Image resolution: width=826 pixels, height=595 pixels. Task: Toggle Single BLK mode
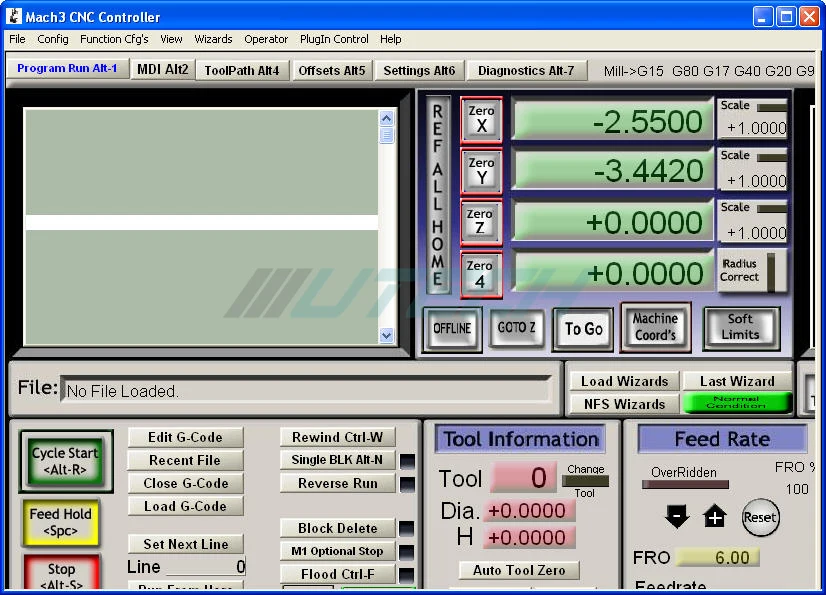click(337, 460)
